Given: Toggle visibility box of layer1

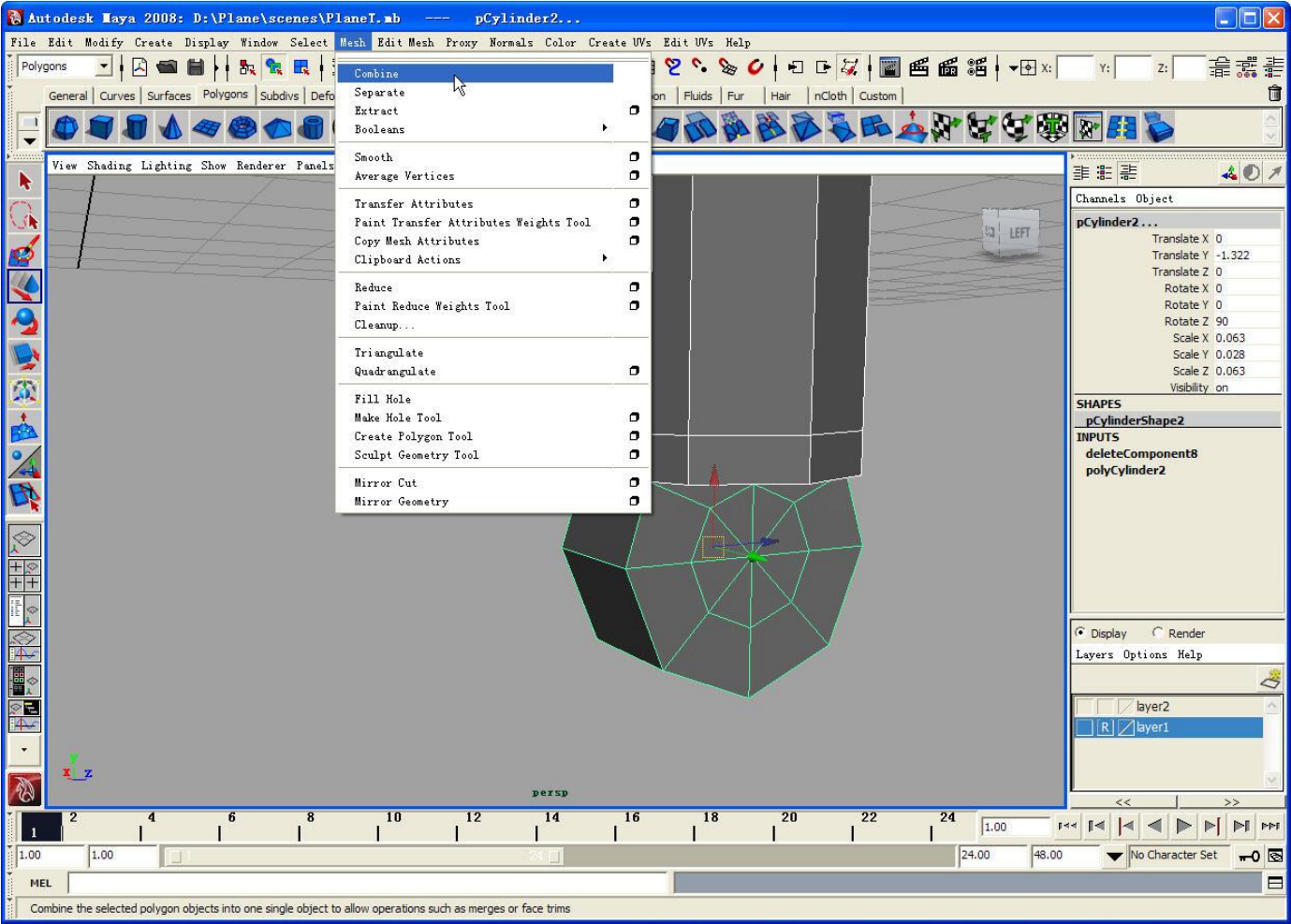Looking at the screenshot, I should click(x=1084, y=727).
